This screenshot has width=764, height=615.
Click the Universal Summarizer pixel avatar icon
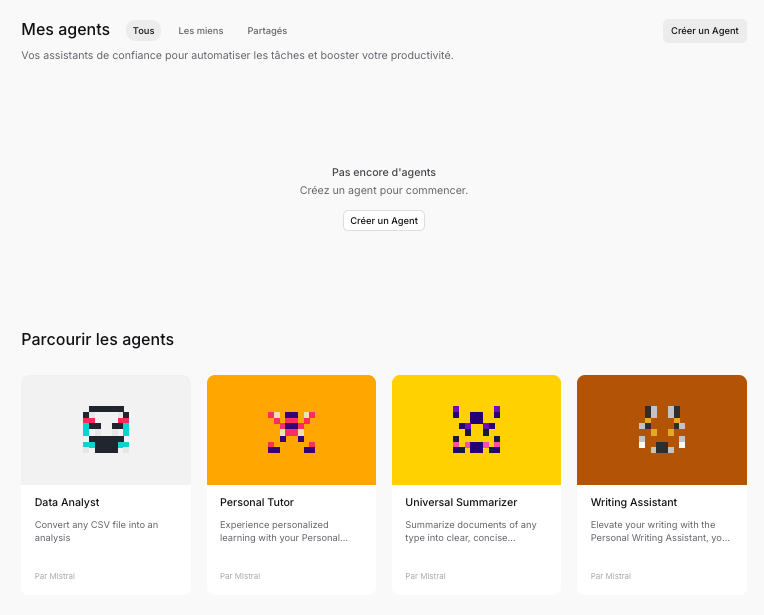click(x=476, y=430)
